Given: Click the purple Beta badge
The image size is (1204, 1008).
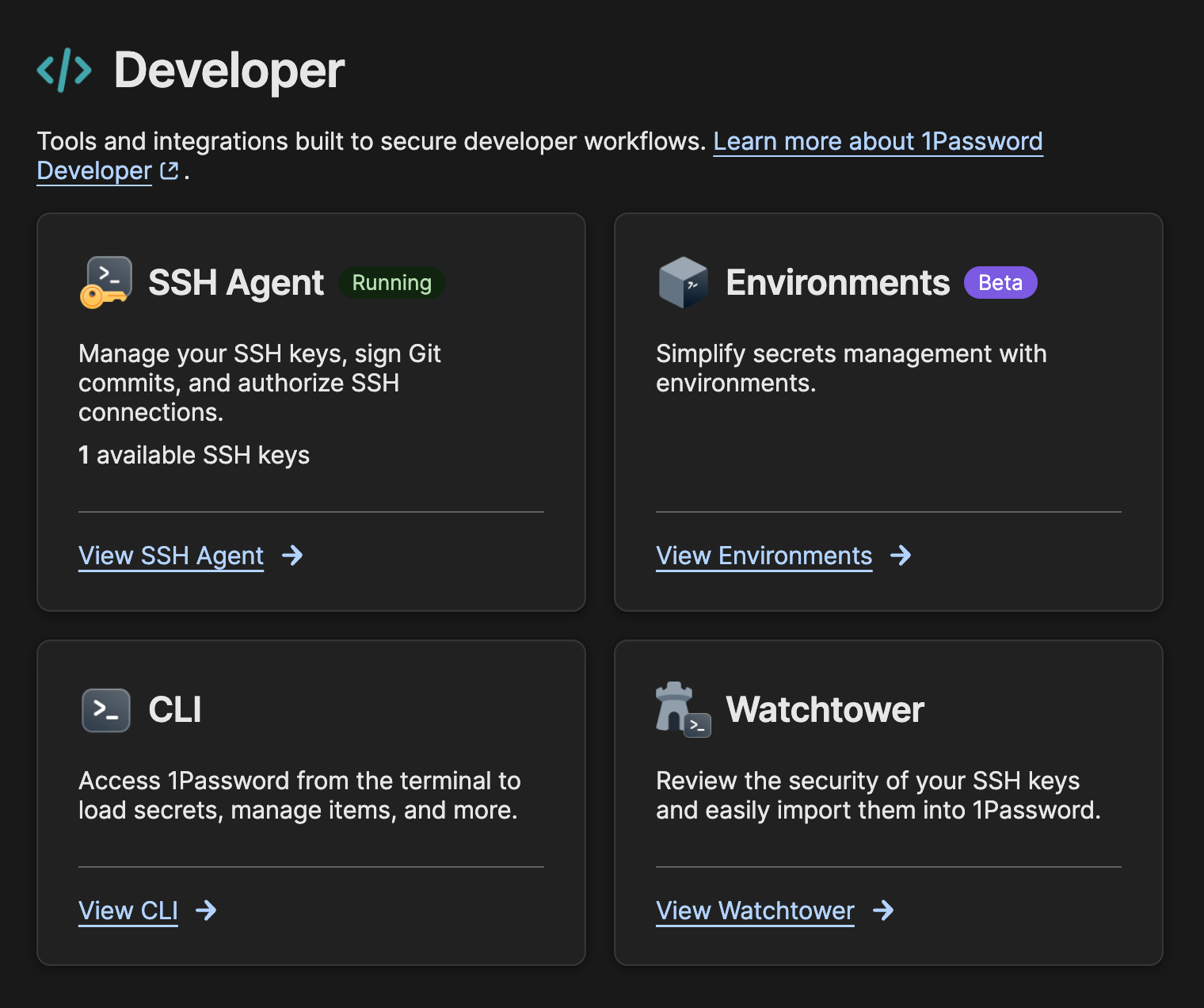Looking at the screenshot, I should coord(1000,283).
